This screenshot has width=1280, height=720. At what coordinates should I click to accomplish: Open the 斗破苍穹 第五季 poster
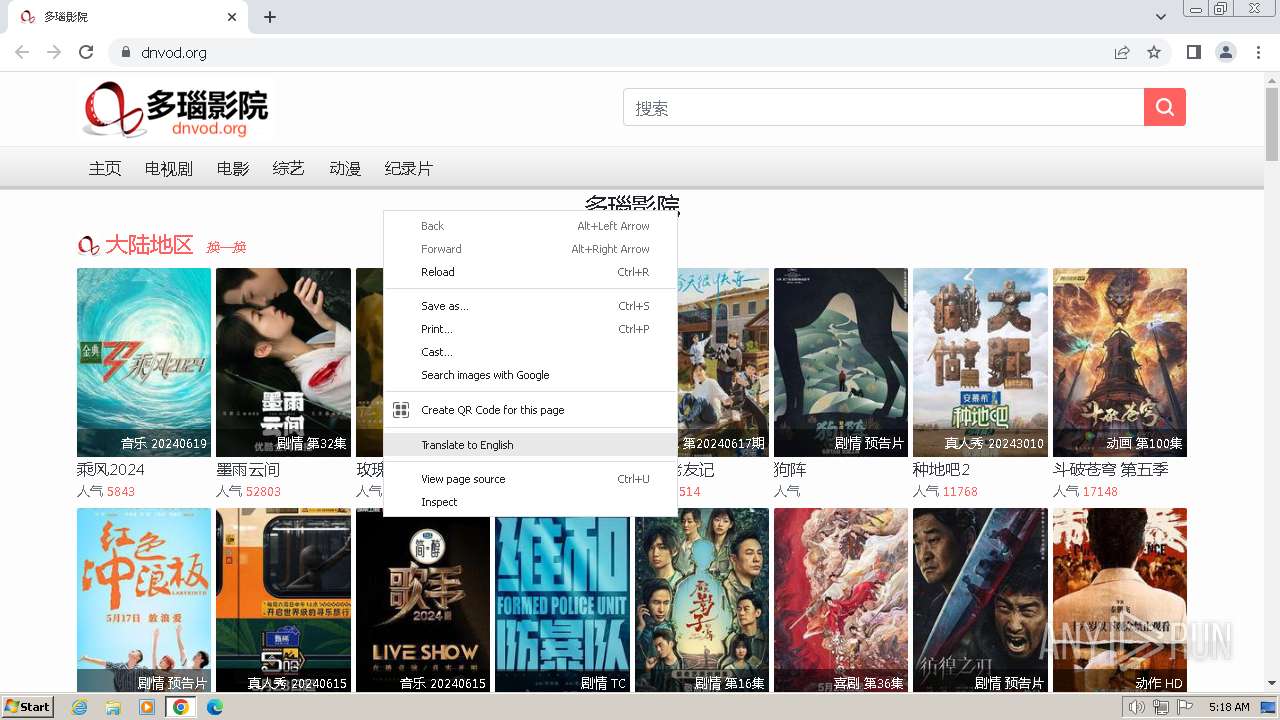click(1120, 362)
